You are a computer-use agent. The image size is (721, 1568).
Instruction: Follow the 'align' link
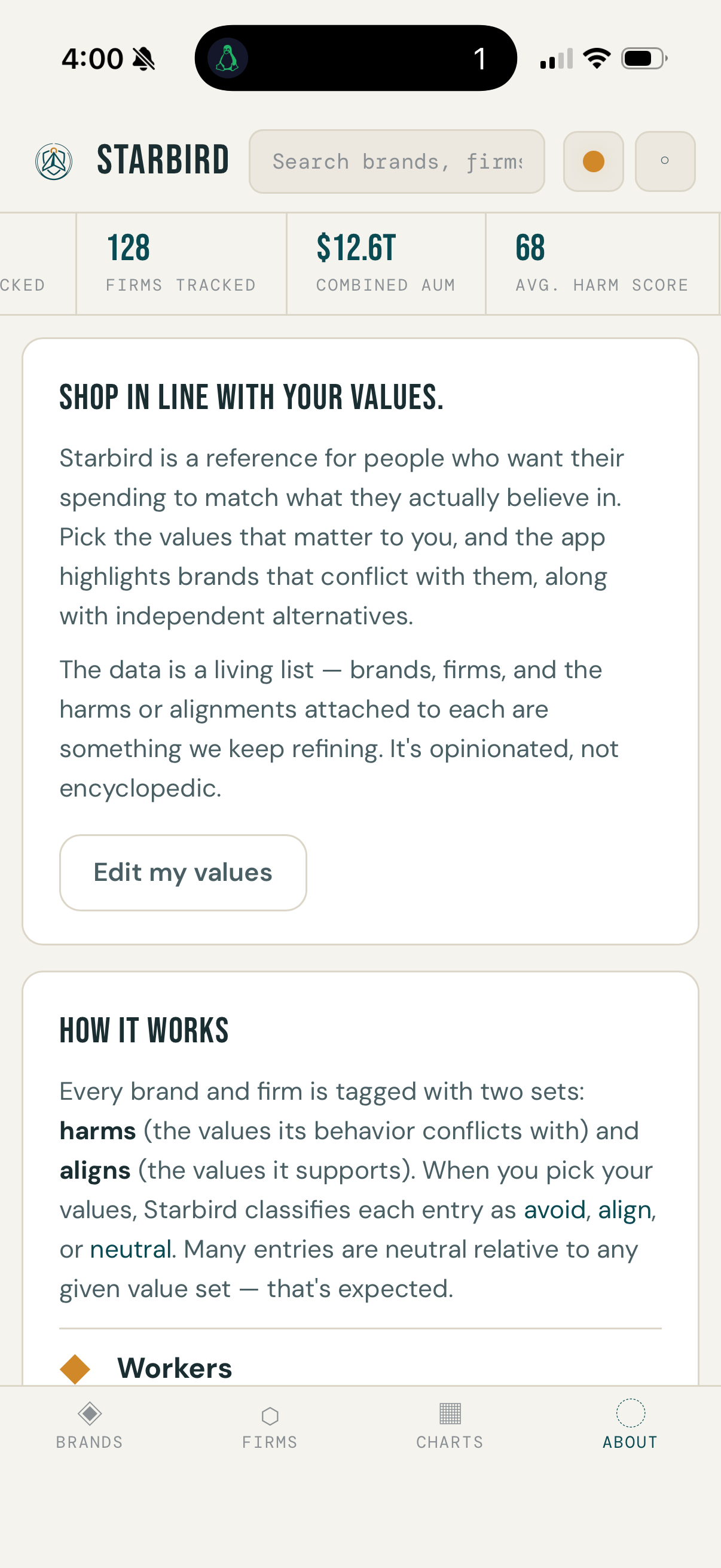coord(624,1209)
